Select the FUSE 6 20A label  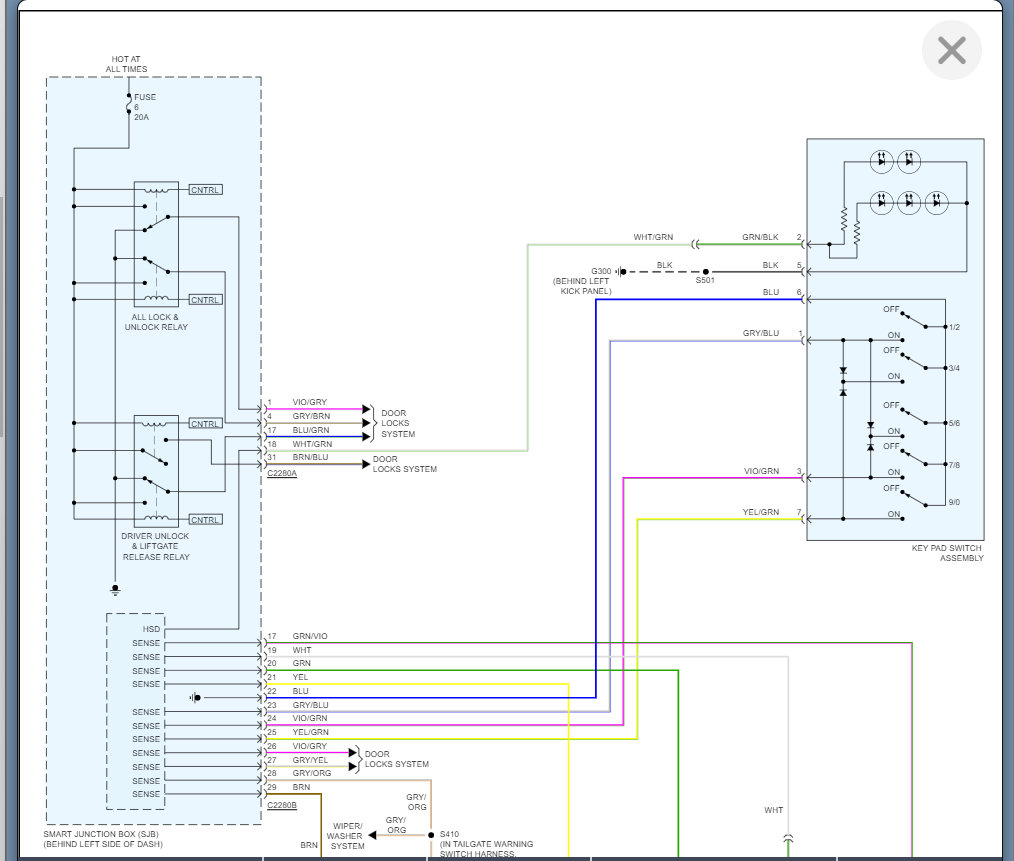[x=145, y=107]
